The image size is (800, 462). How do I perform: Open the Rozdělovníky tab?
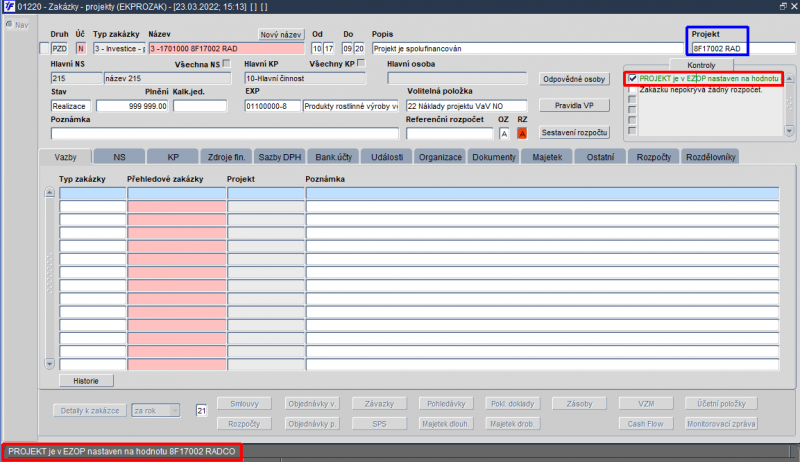pyautogui.click(x=710, y=157)
